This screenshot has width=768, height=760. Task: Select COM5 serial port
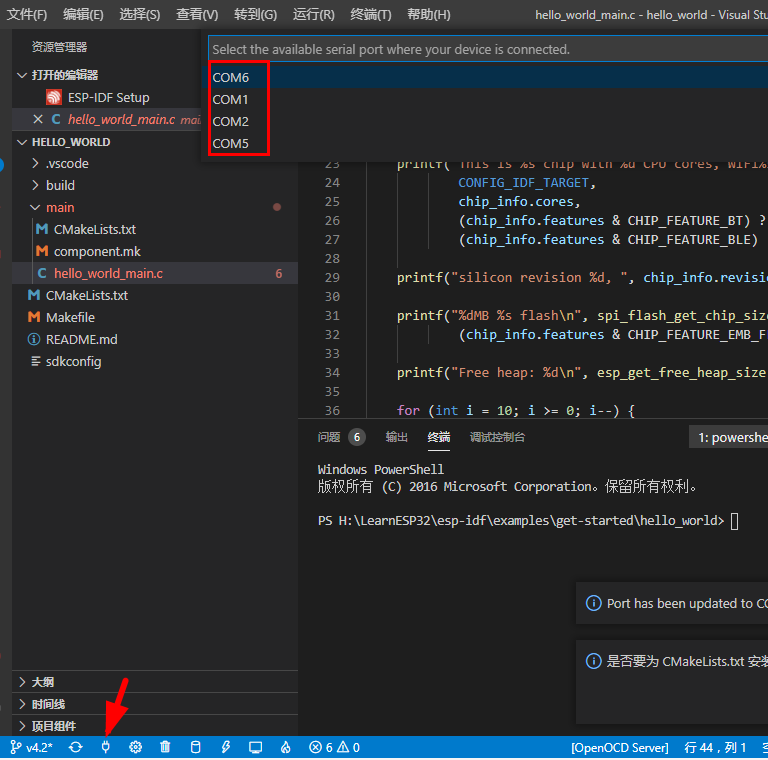tap(484, 143)
